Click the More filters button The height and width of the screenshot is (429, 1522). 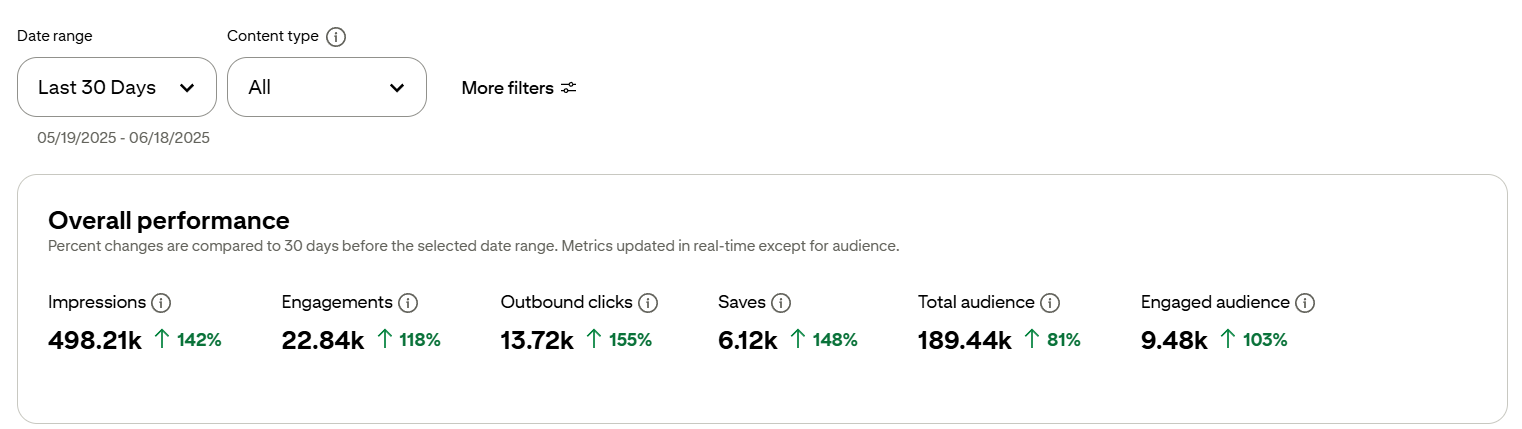(x=508, y=88)
